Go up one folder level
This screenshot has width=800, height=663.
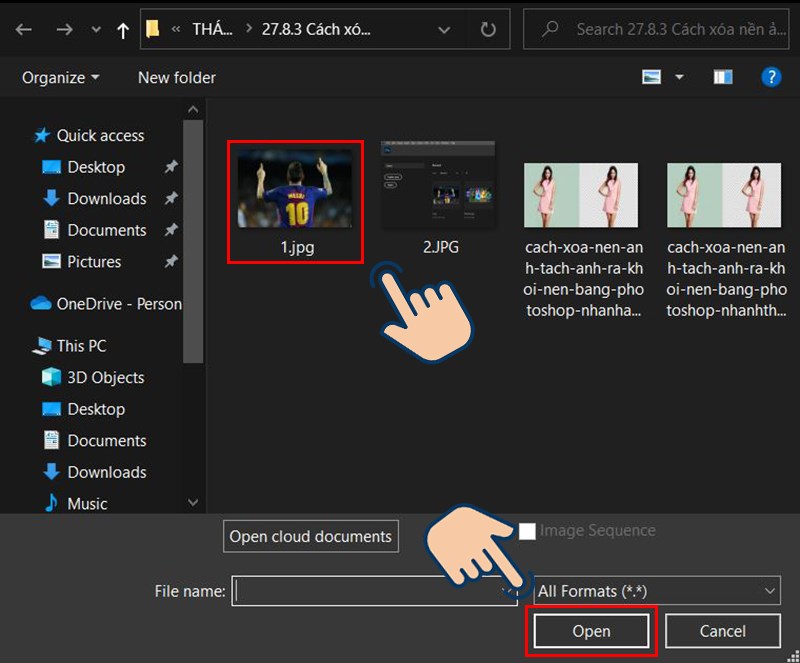tap(123, 30)
